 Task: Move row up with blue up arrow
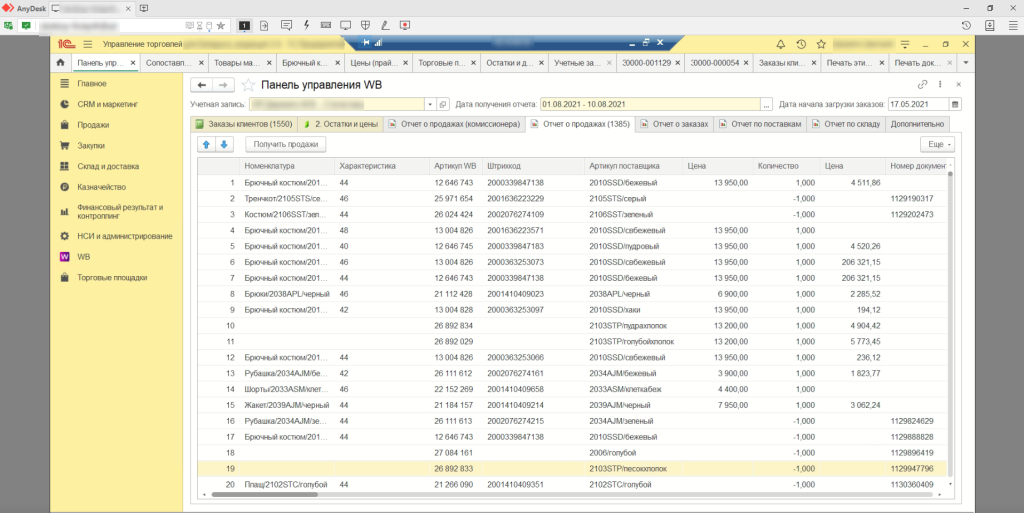206,144
